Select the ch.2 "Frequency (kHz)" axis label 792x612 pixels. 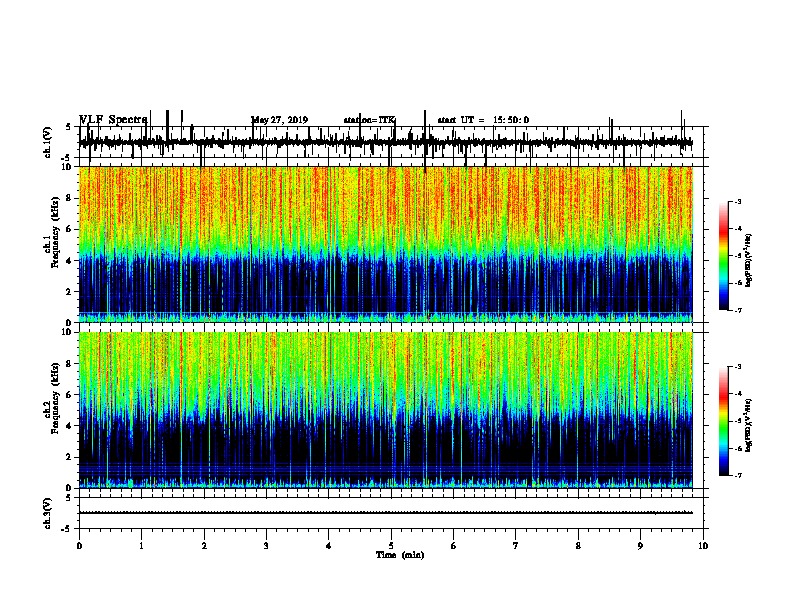point(55,398)
